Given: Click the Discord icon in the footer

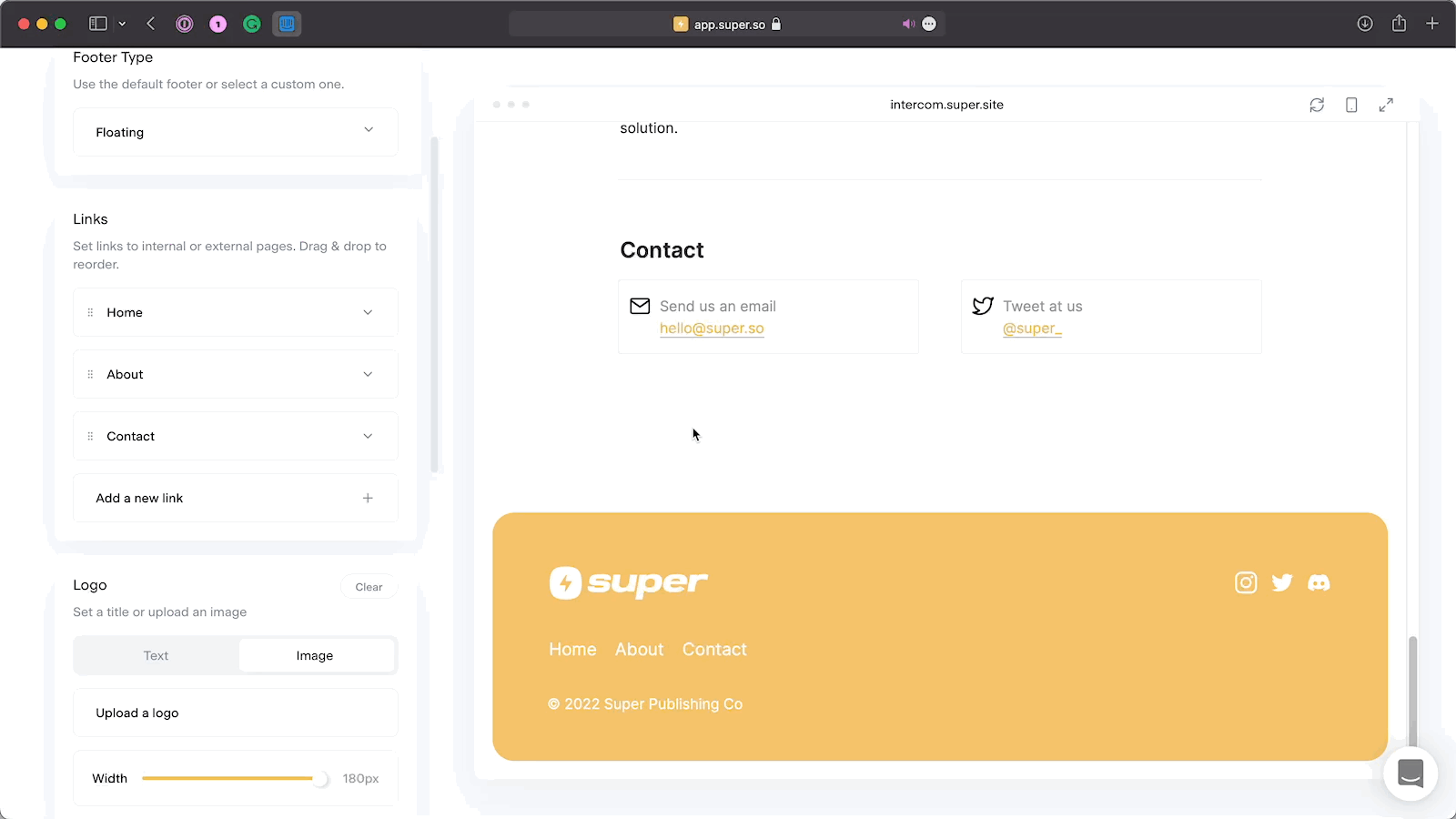Looking at the screenshot, I should [1319, 582].
